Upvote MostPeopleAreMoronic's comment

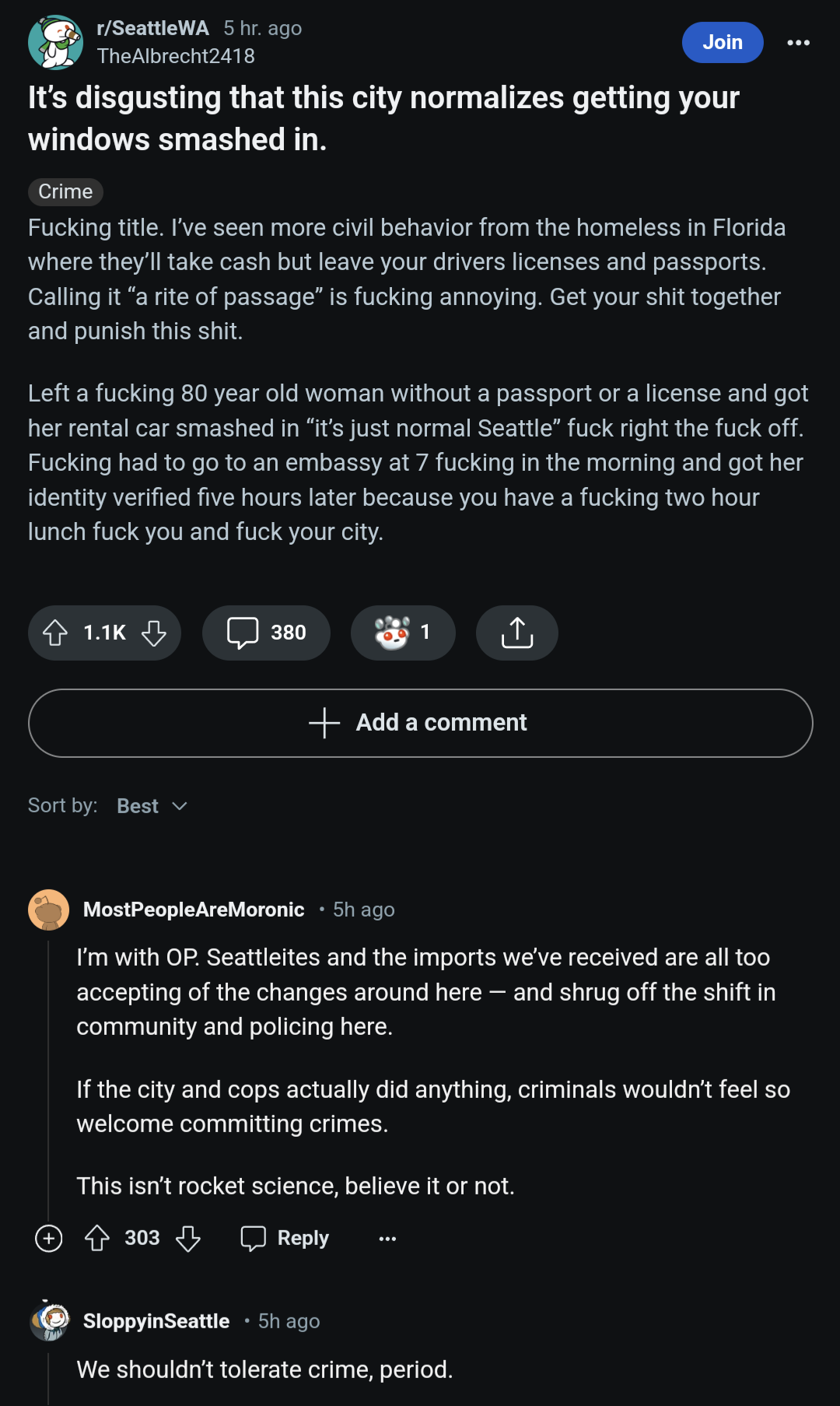97,1238
